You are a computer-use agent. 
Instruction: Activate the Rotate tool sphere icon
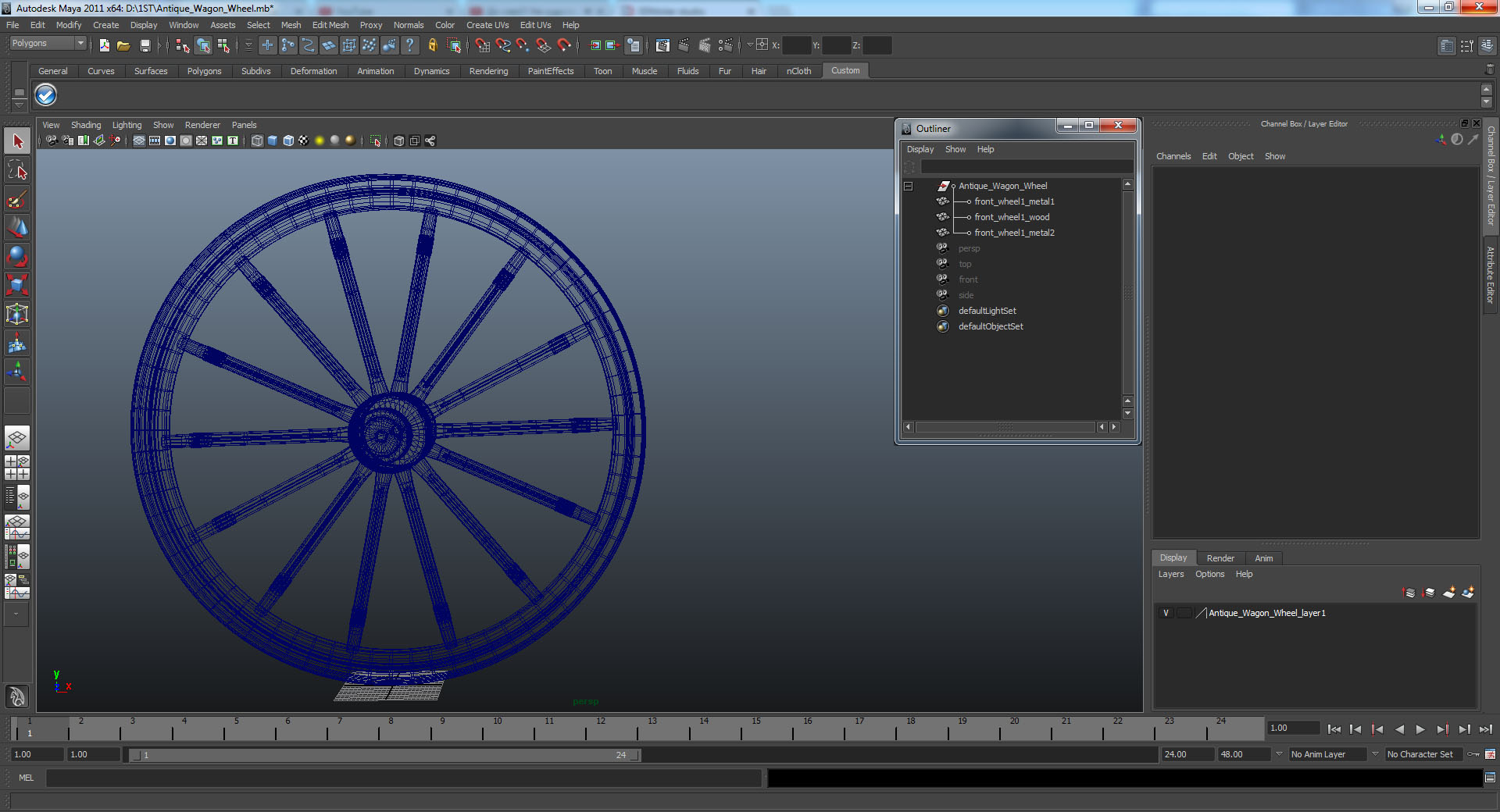(x=17, y=256)
